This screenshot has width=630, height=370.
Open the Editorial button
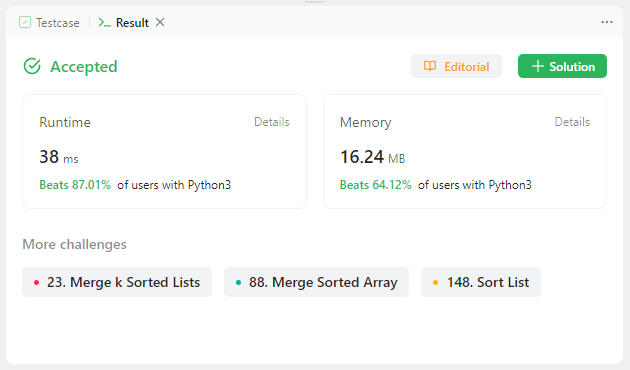click(456, 66)
